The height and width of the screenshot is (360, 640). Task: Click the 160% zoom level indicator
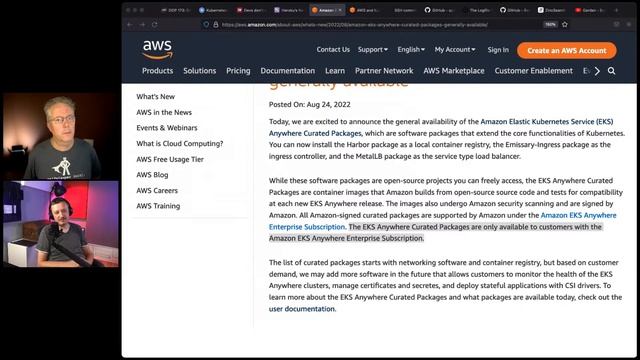click(550, 24)
